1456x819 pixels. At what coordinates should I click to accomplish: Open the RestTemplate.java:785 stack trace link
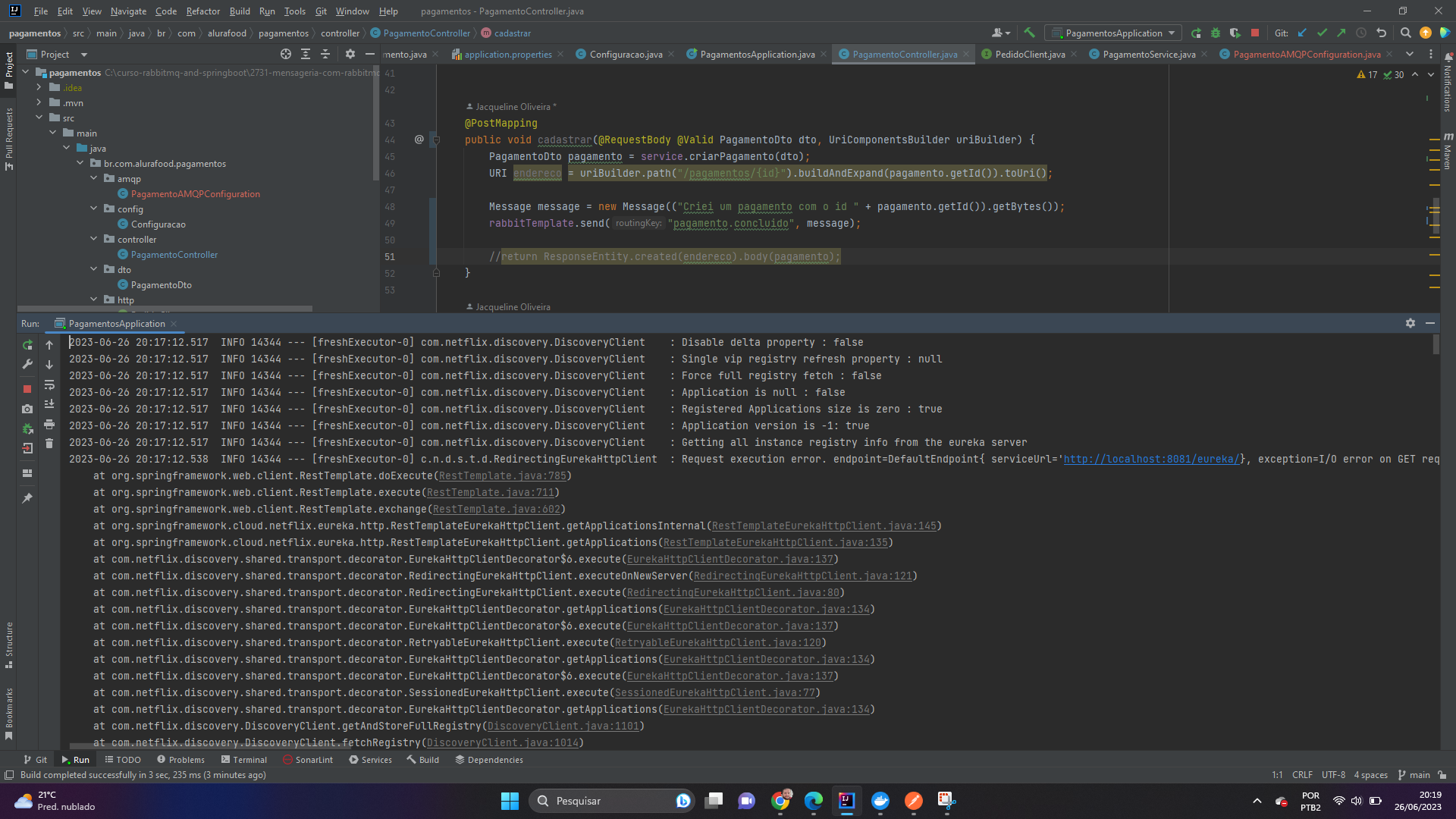pyautogui.click(x=502, y=475)
